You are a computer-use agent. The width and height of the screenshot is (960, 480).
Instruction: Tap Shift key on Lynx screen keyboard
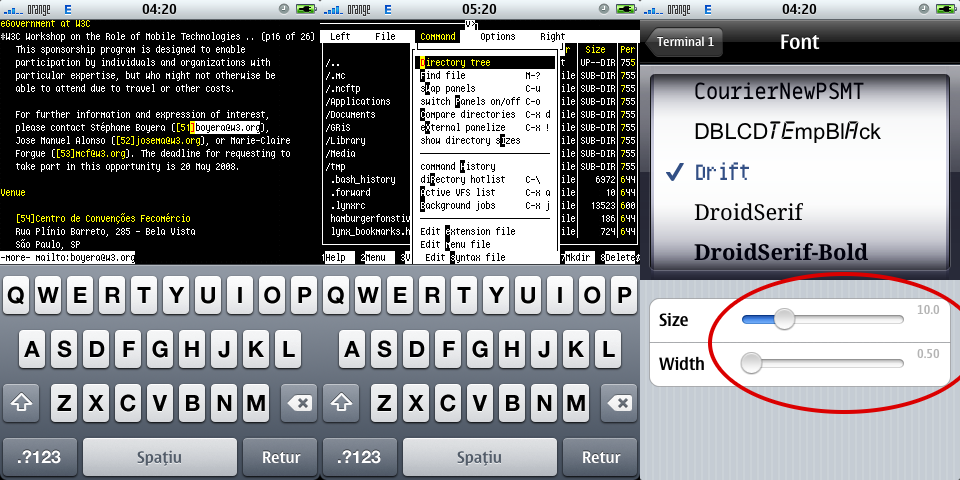click(21, 403)
